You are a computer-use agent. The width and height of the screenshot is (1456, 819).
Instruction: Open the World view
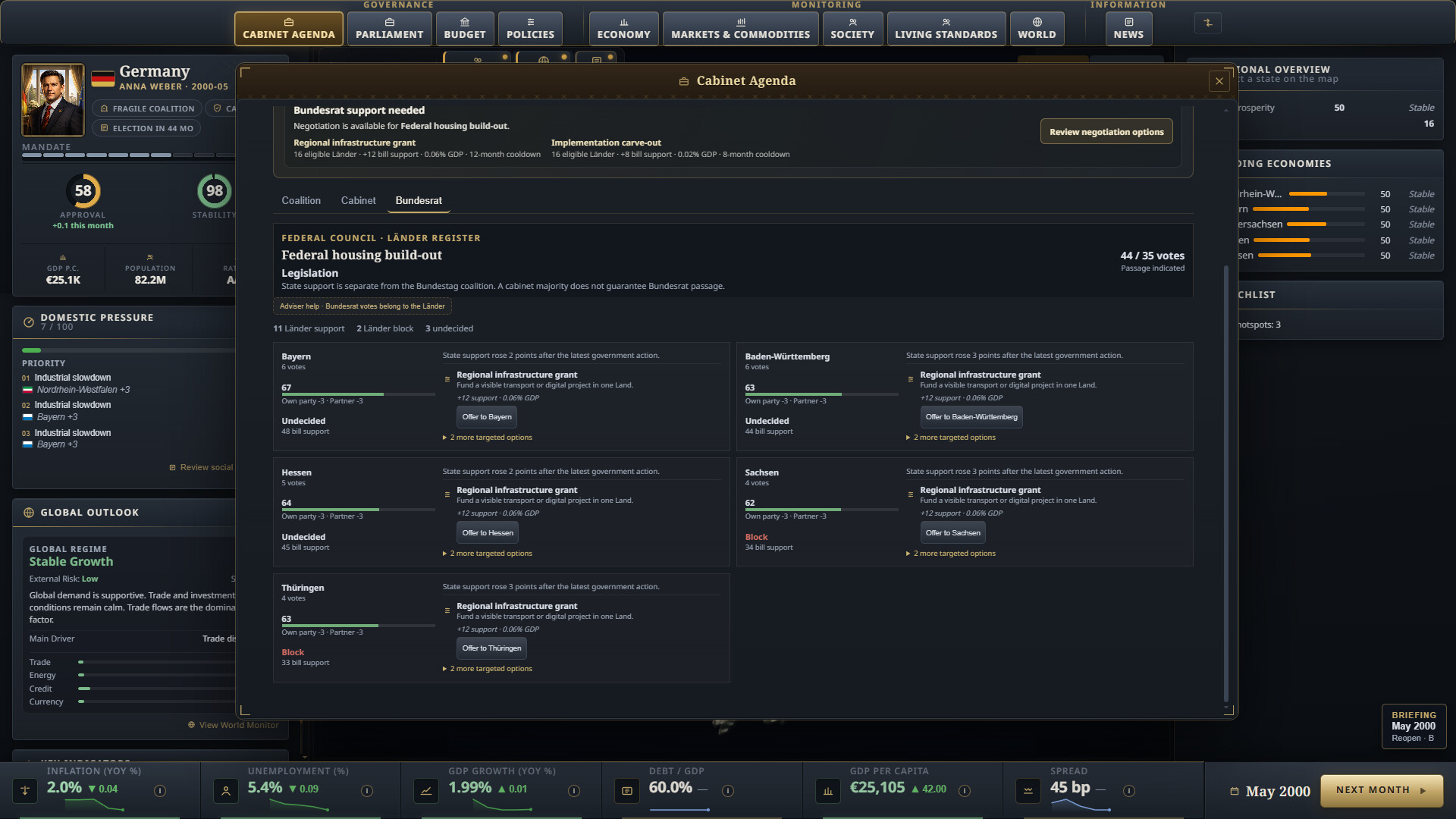tap(1037, 29)
